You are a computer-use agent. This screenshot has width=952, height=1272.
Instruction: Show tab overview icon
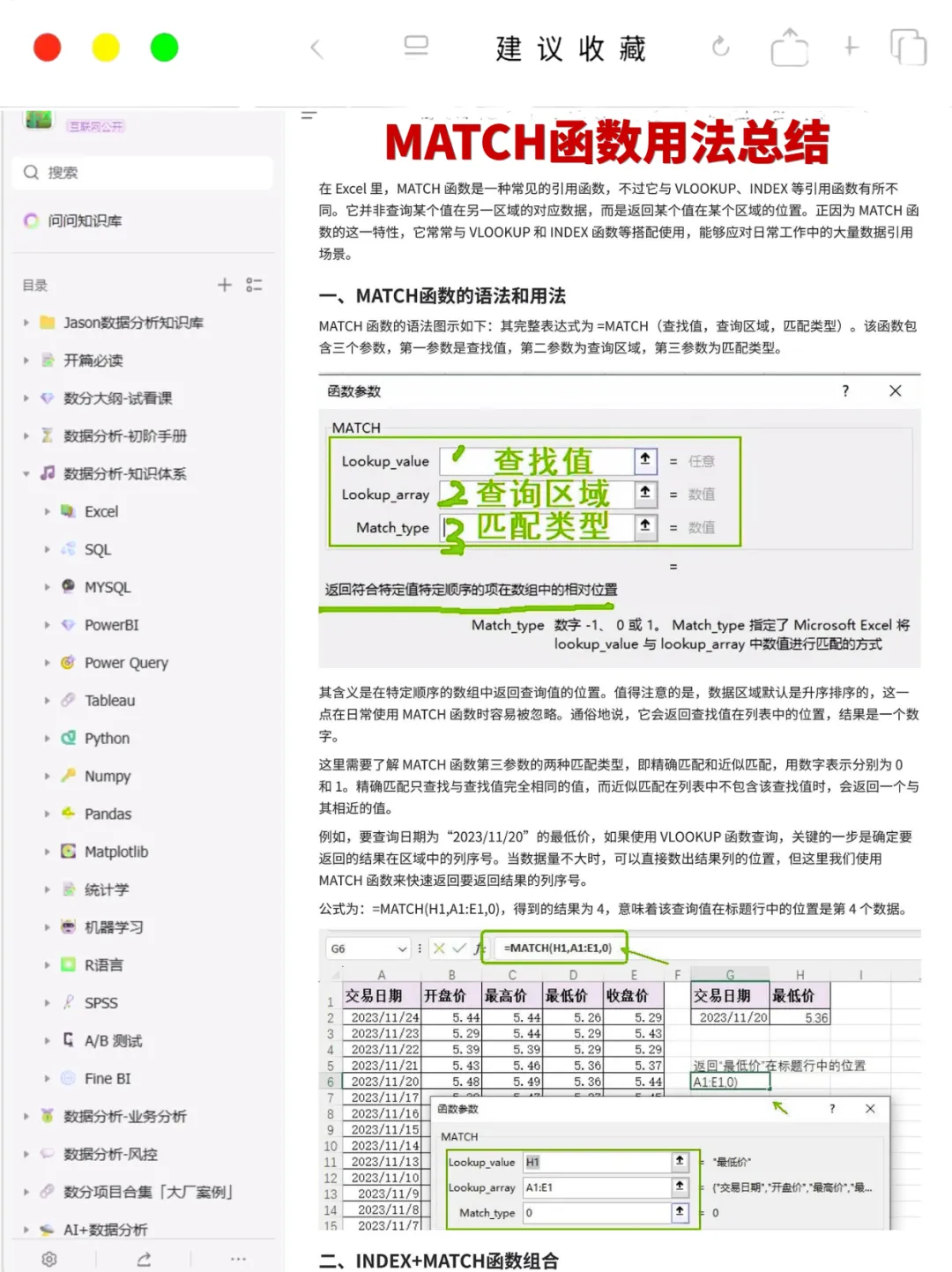908,47
